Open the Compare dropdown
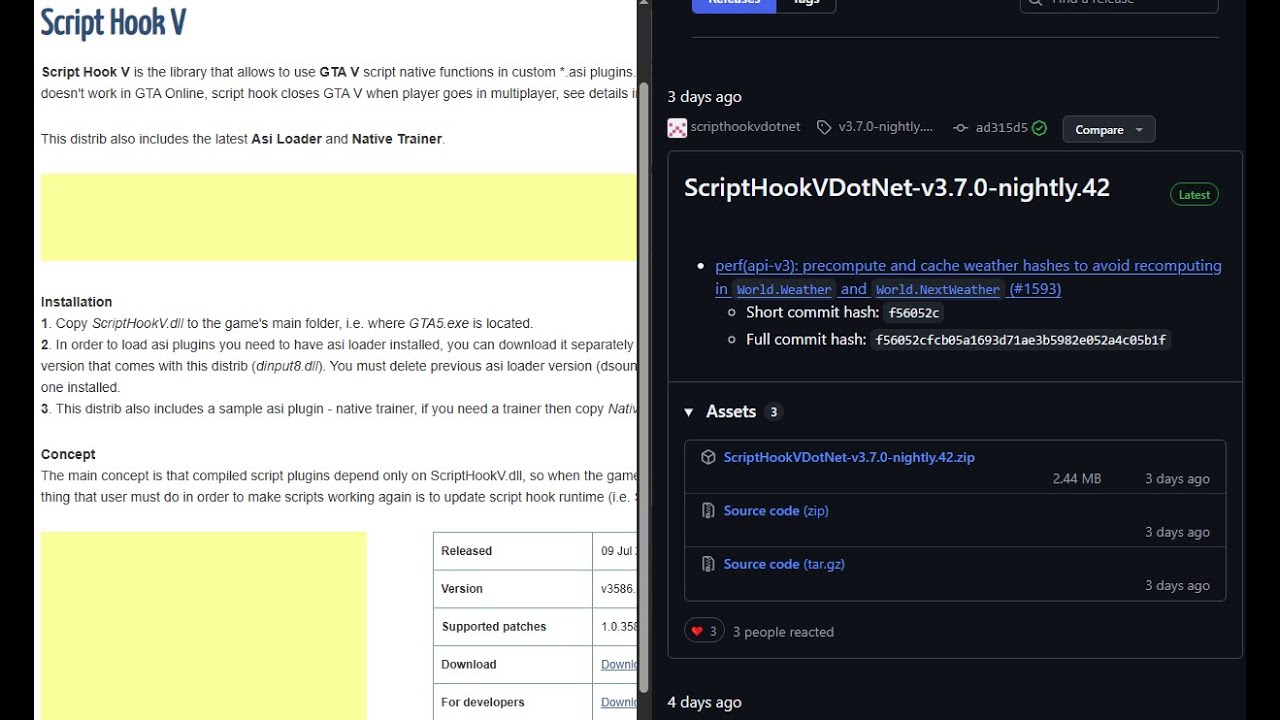 [1109, 129]
